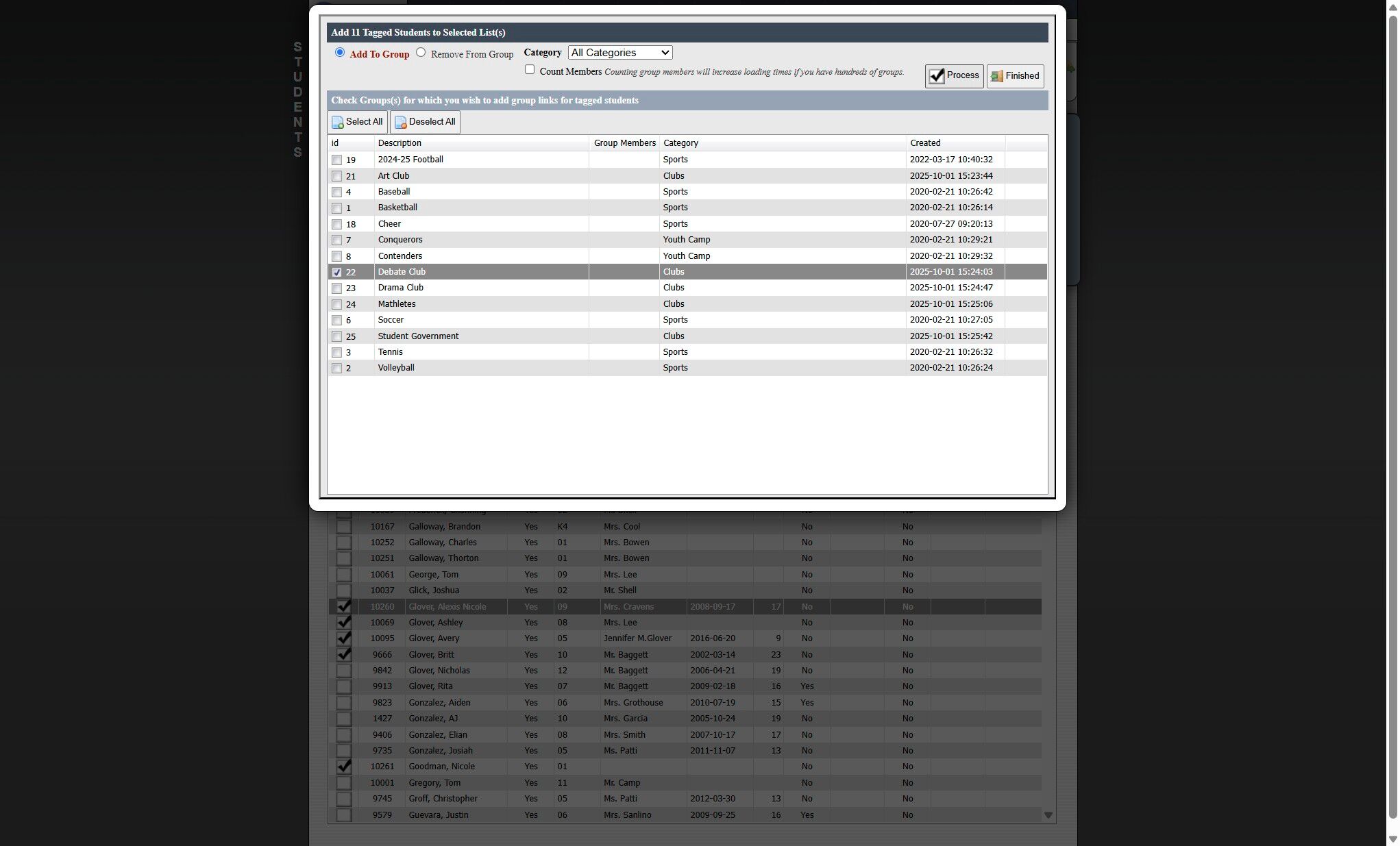Click the Group Members column header

click(624, 143)
